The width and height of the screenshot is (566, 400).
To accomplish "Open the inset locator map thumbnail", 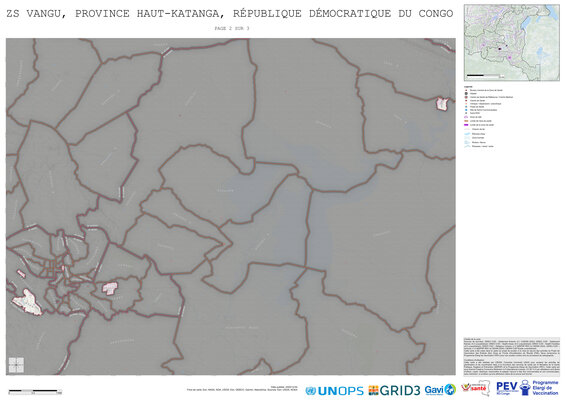I will point(511,43).
